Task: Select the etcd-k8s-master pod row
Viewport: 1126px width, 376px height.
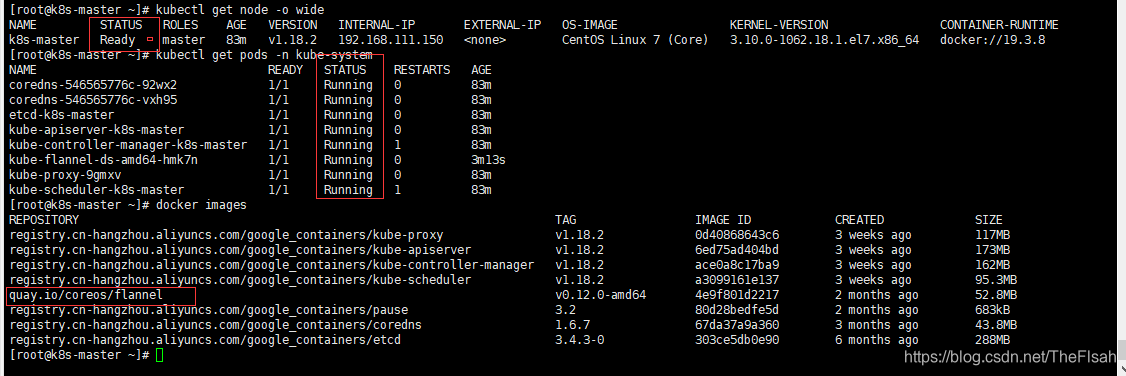Action: coord(250,115)
